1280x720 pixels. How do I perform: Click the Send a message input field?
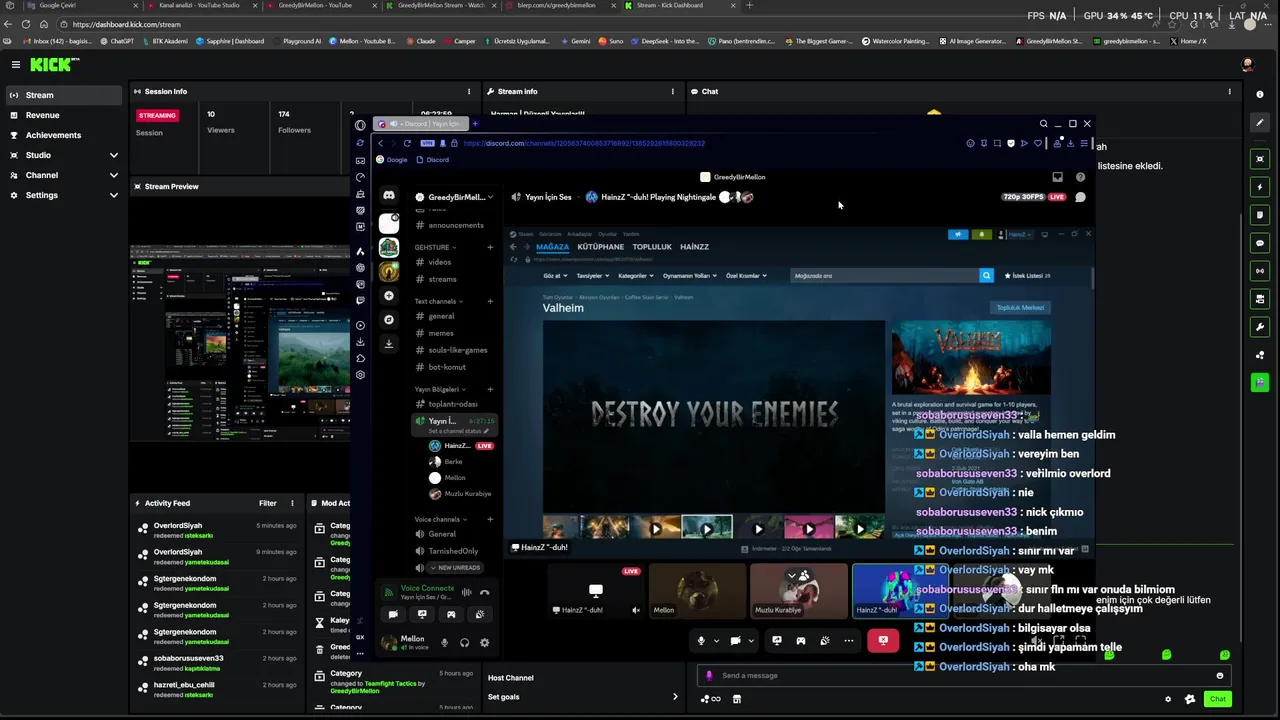tap(965, 675)
